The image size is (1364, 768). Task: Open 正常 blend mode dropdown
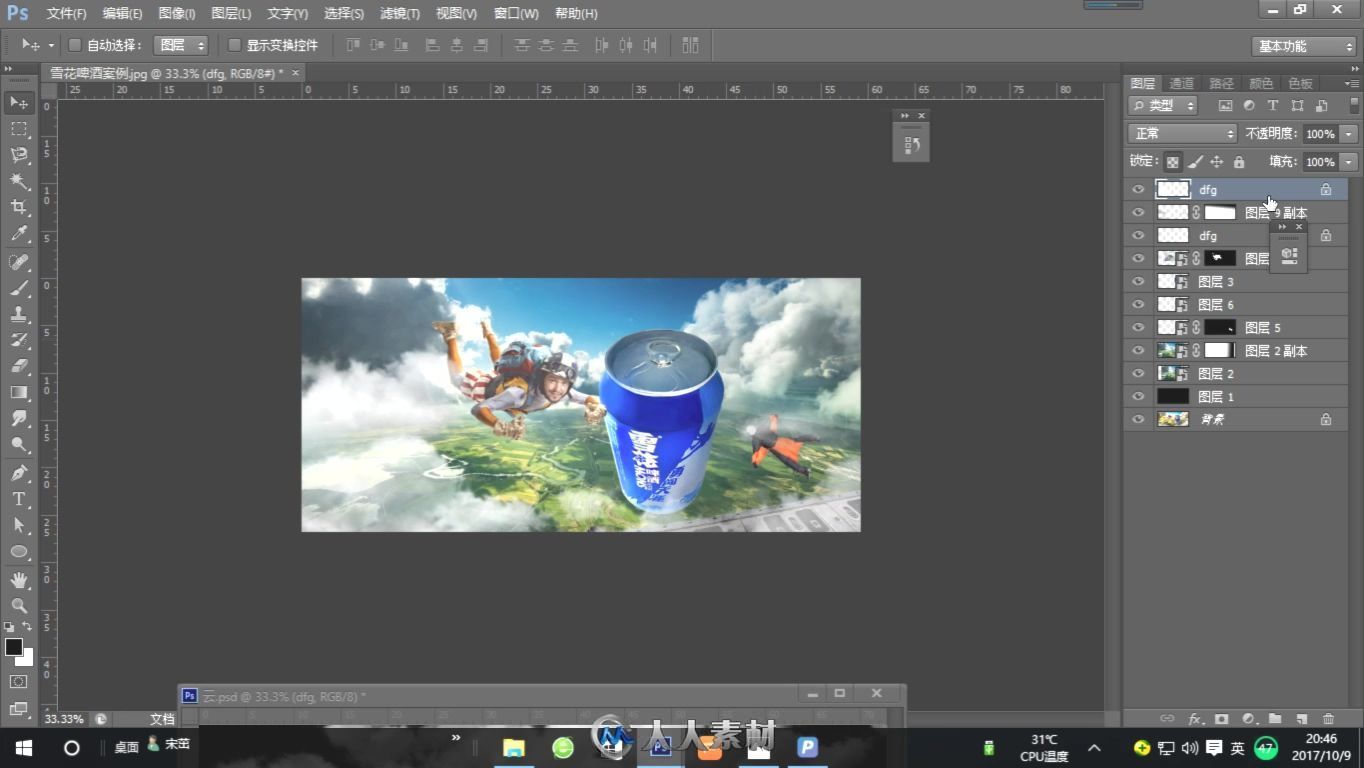click(1182, 134)
